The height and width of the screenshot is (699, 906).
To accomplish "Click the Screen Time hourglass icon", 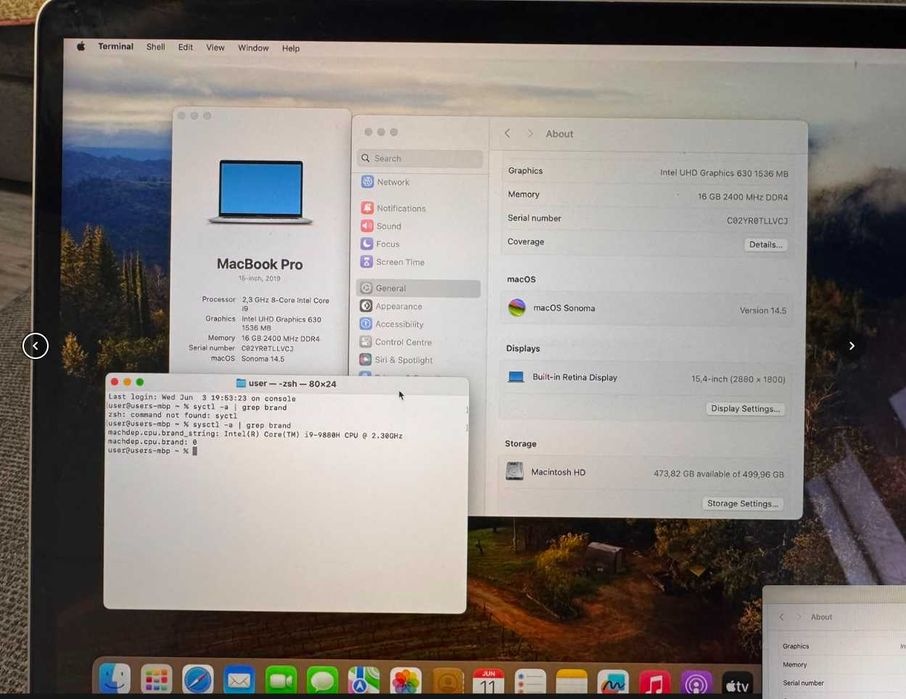I will [366, 261].
